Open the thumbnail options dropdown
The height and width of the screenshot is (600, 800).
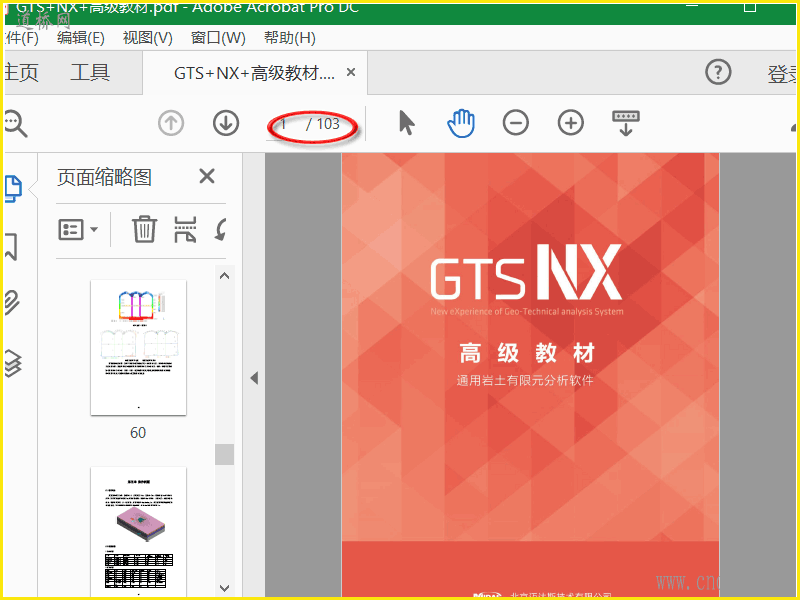pos(78,230)
